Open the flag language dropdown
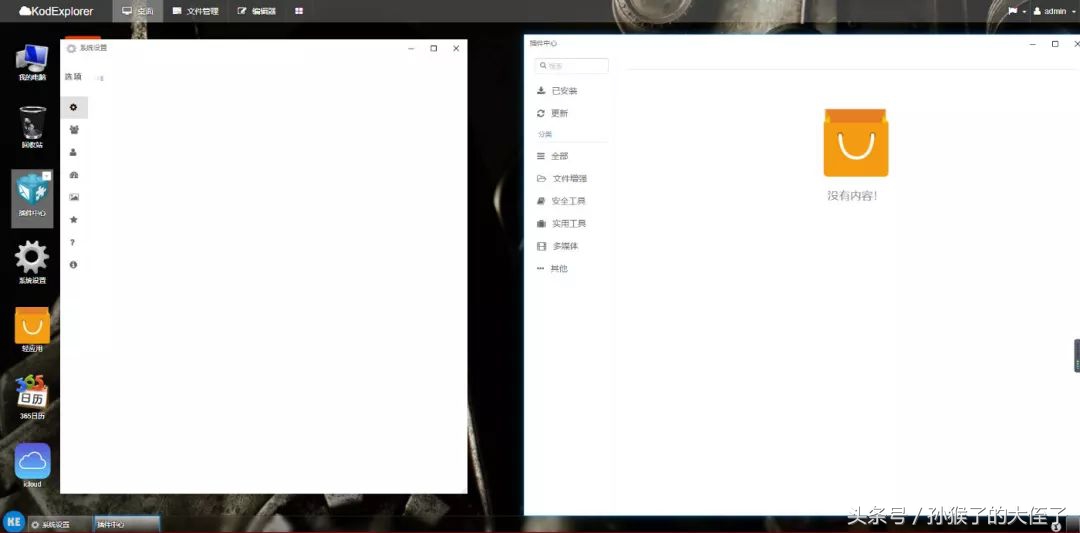This screenshot has height=533, width=1080. click(x=1017, y=11)
